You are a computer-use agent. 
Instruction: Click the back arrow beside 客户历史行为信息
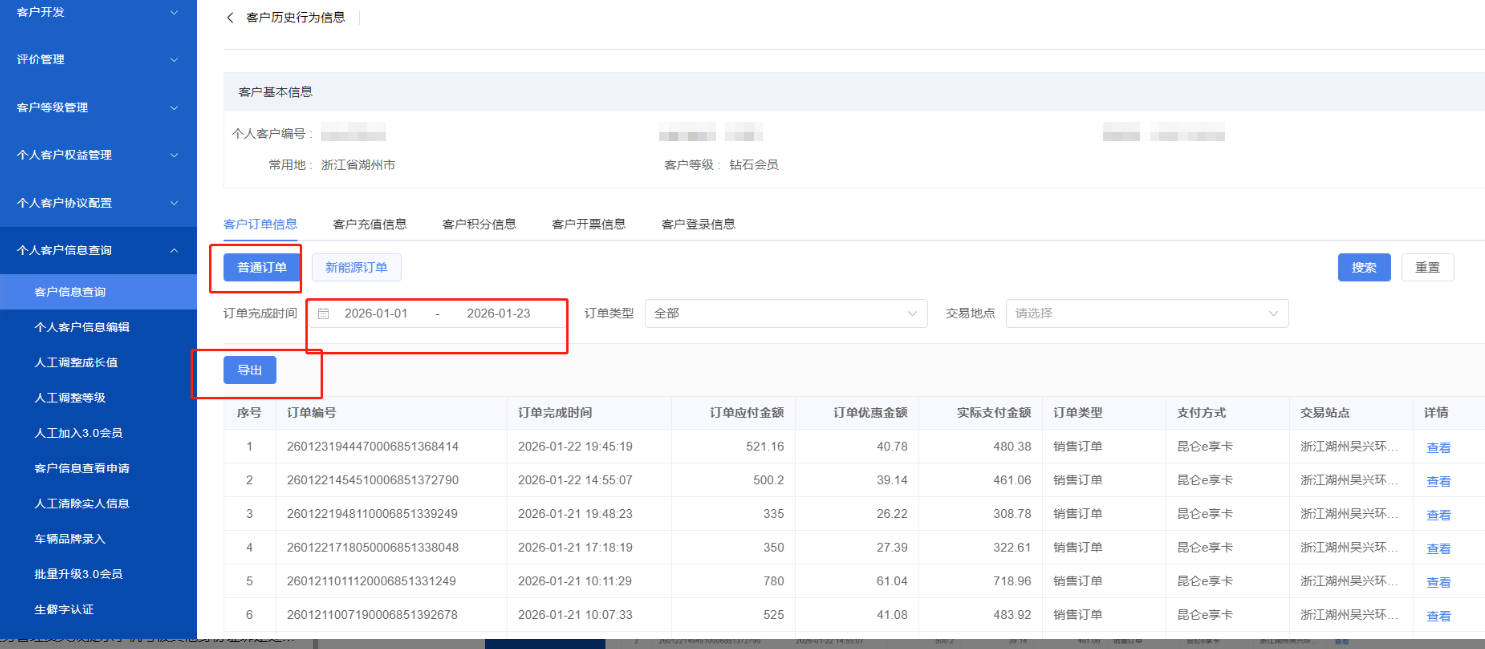(230, 18)
